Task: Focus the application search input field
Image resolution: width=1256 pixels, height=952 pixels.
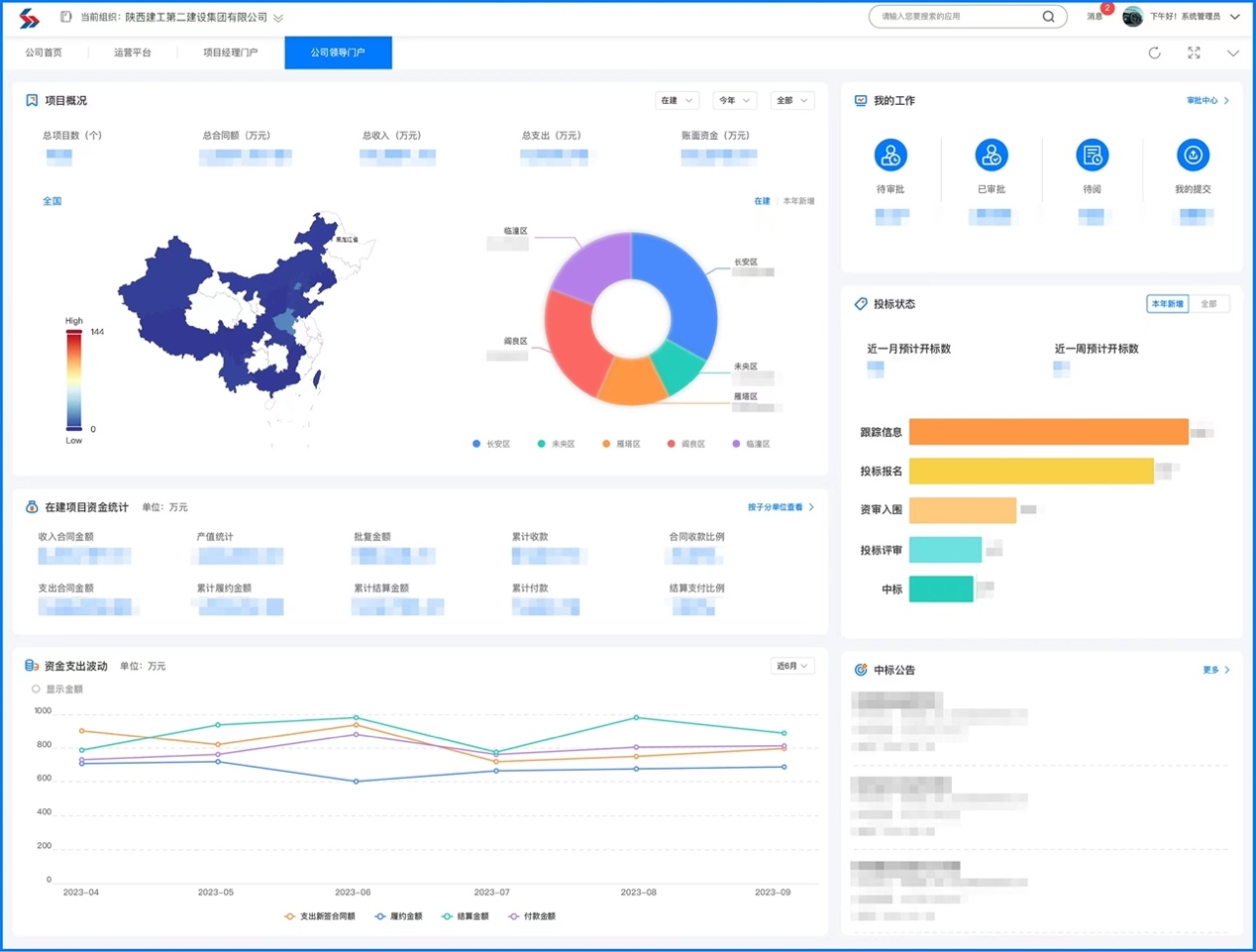Action: (959, 17)
